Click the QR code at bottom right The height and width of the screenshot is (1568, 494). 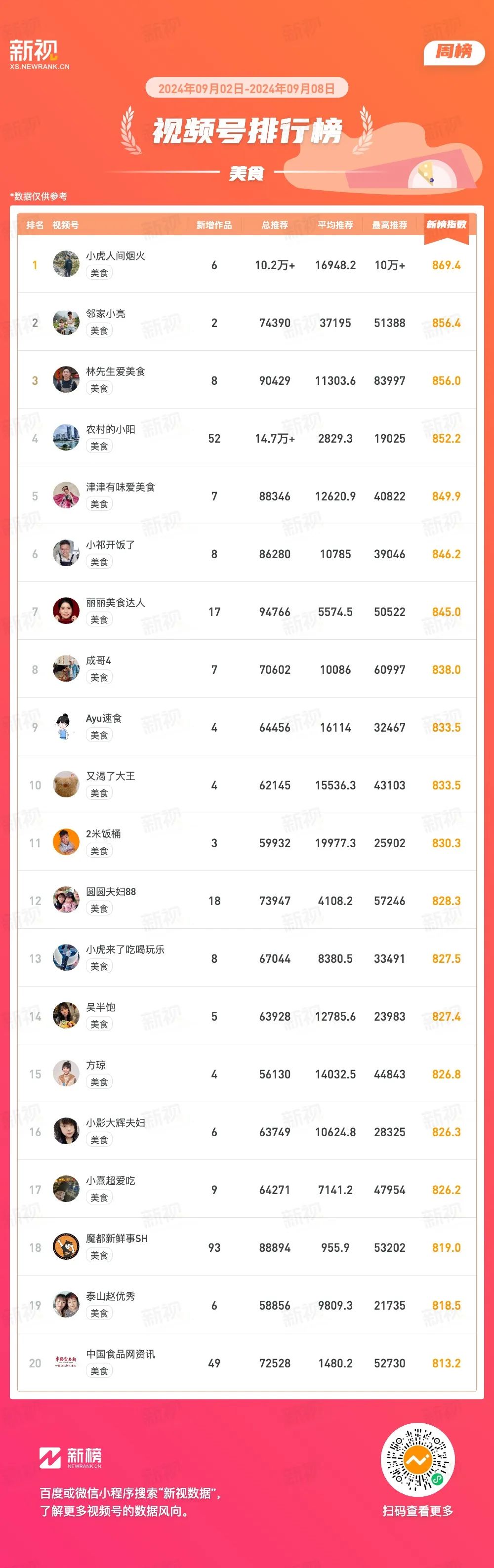point(418,1460)
